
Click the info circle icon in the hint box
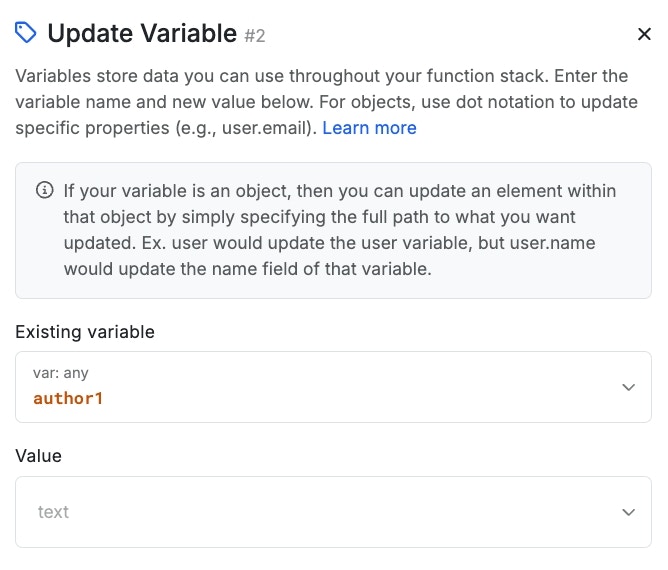pyautogui.click(x=44, y=190)
